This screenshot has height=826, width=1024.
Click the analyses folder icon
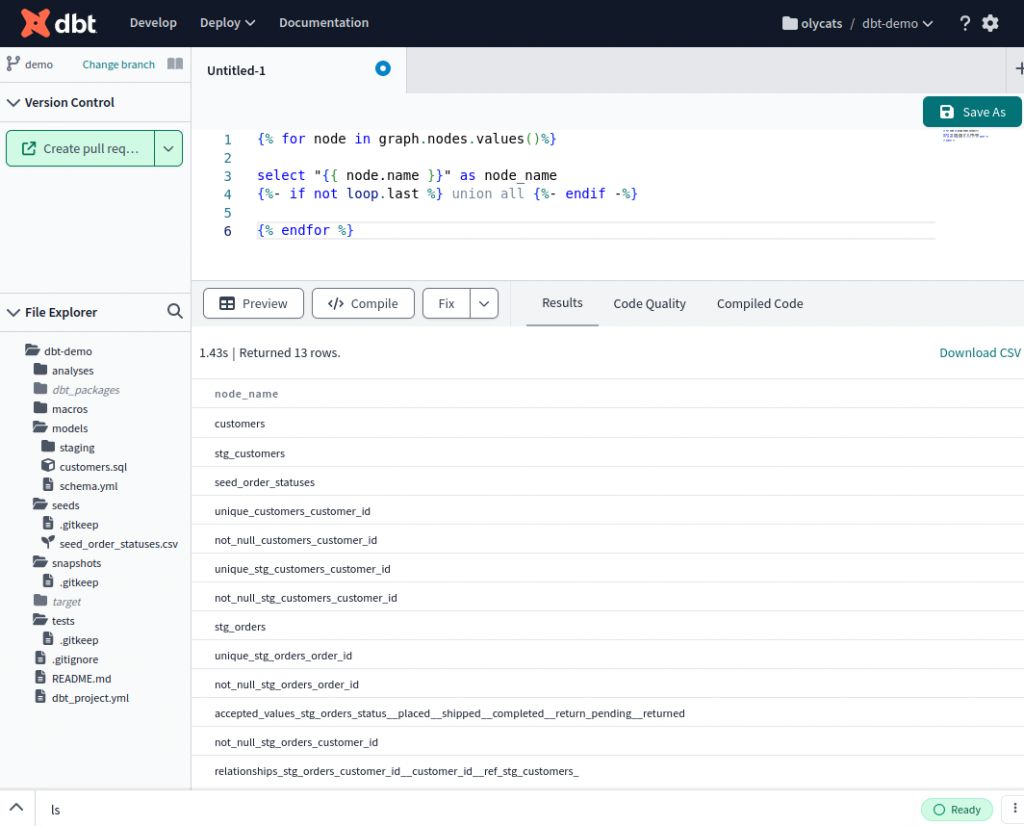click(40, 369)
